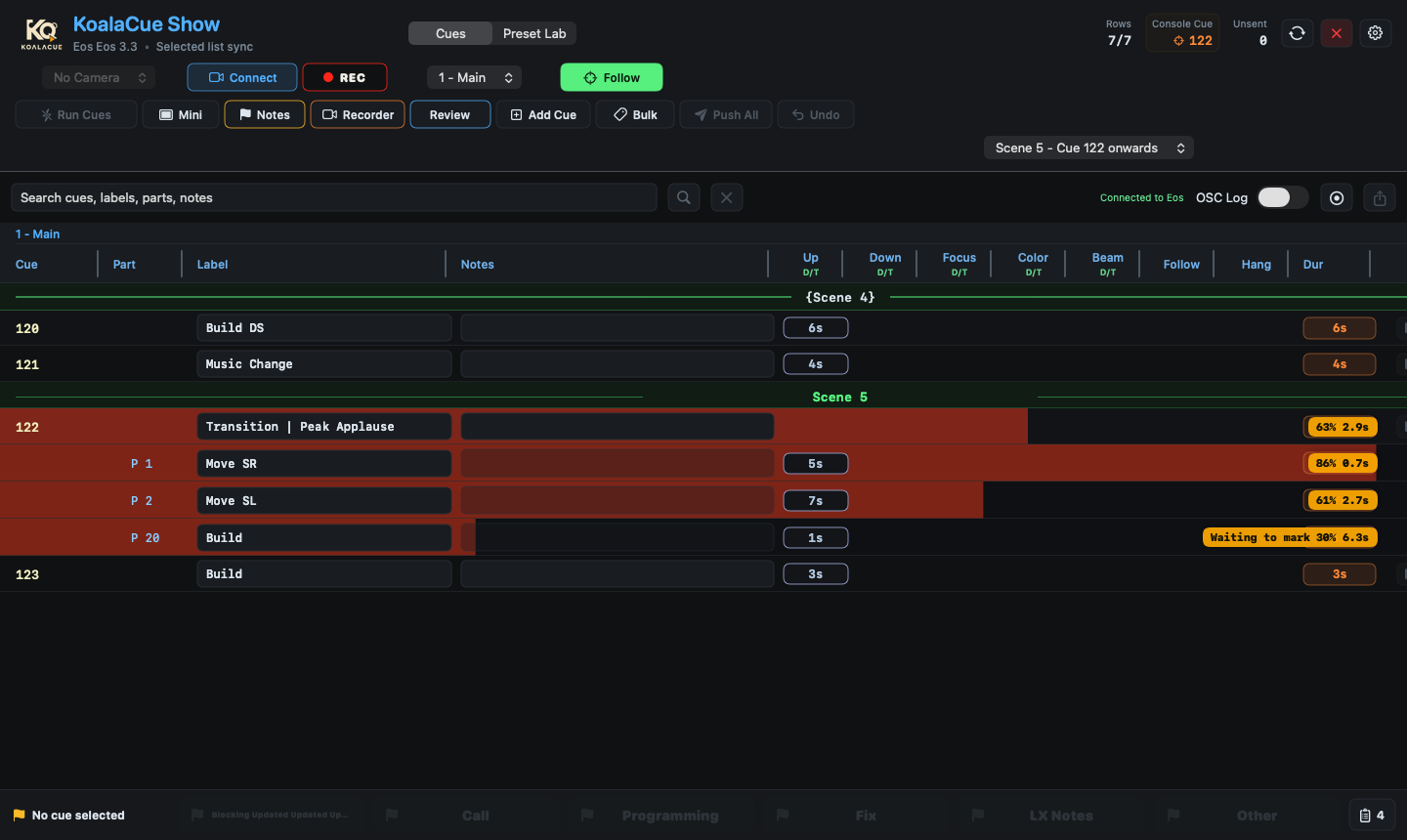The image size is (1407, 840).
Task: Open the 1 - Main cue list dropdown
Action: (474, 77)
